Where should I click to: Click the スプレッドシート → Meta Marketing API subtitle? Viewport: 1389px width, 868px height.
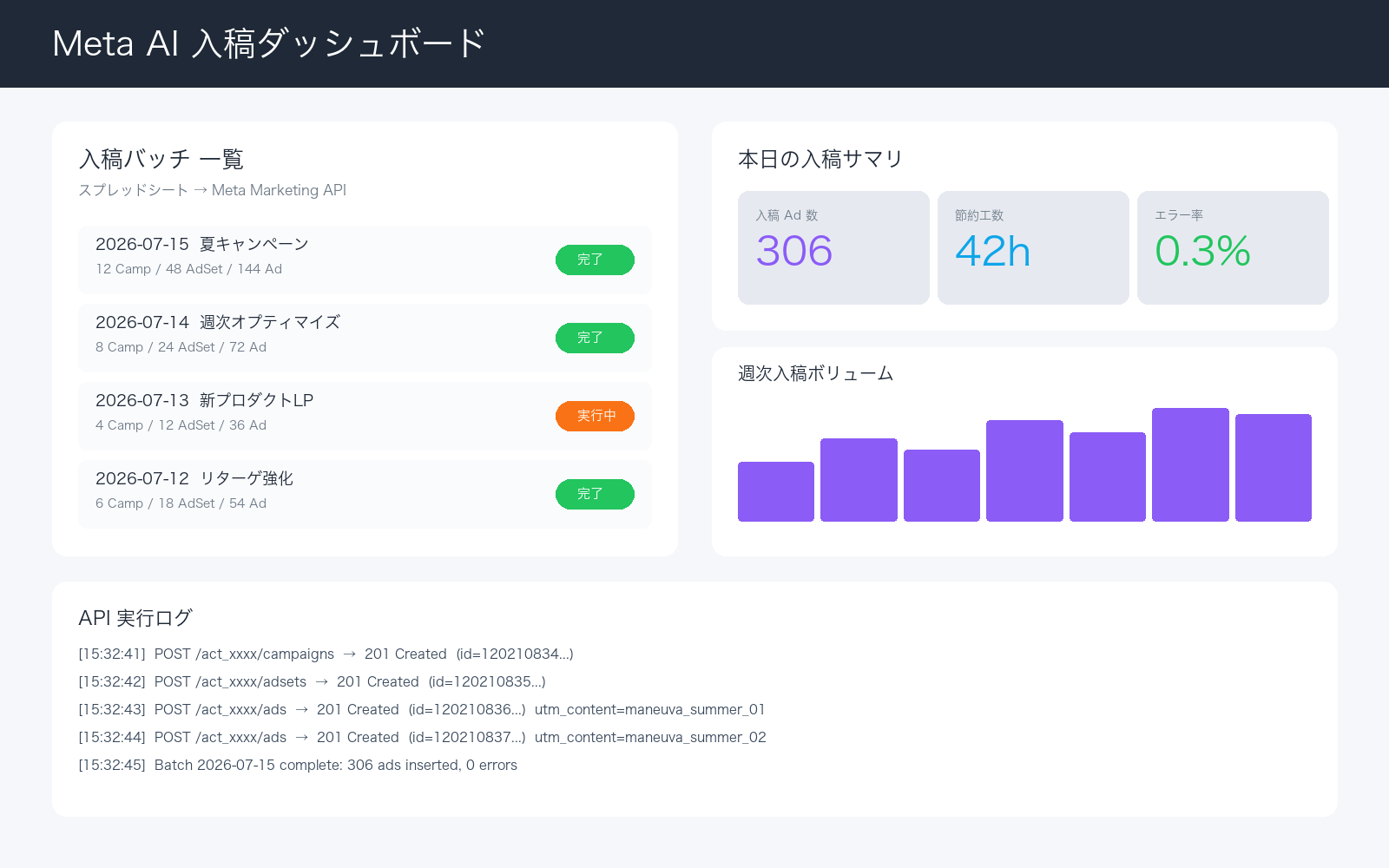point(212,190)
